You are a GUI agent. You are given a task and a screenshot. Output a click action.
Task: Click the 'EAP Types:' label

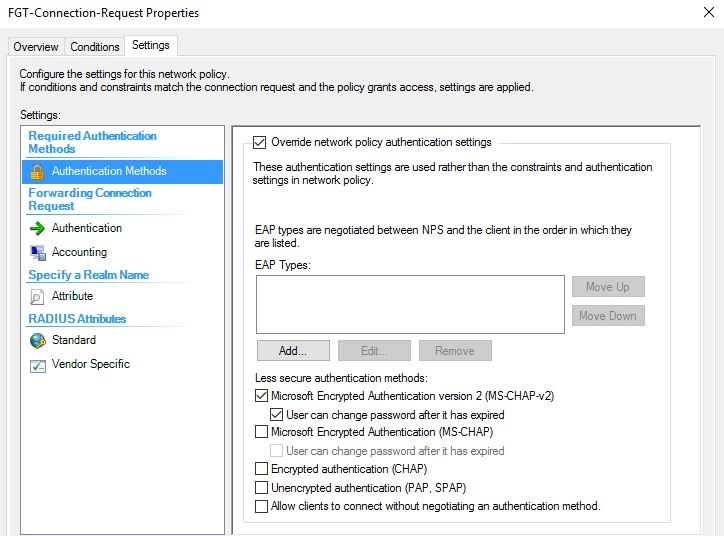[x=283, y=265]
